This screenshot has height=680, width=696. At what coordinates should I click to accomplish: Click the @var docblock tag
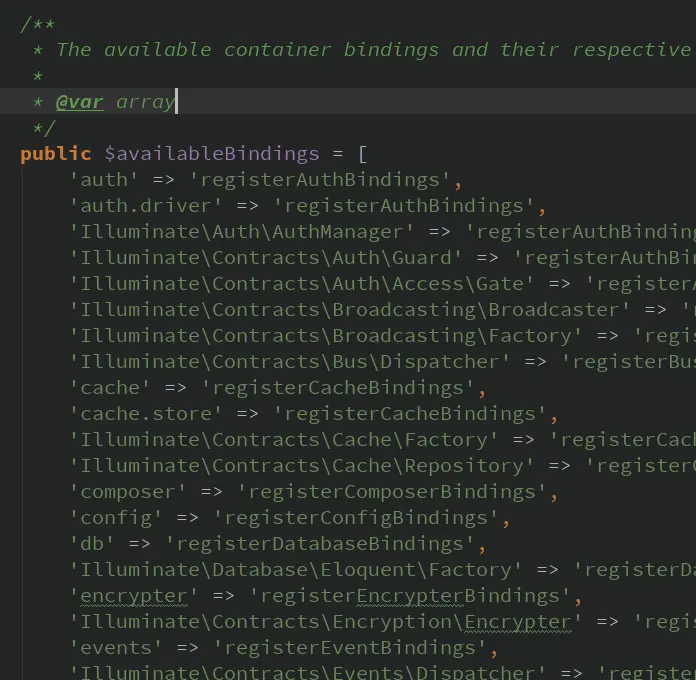tap(79, 102)
